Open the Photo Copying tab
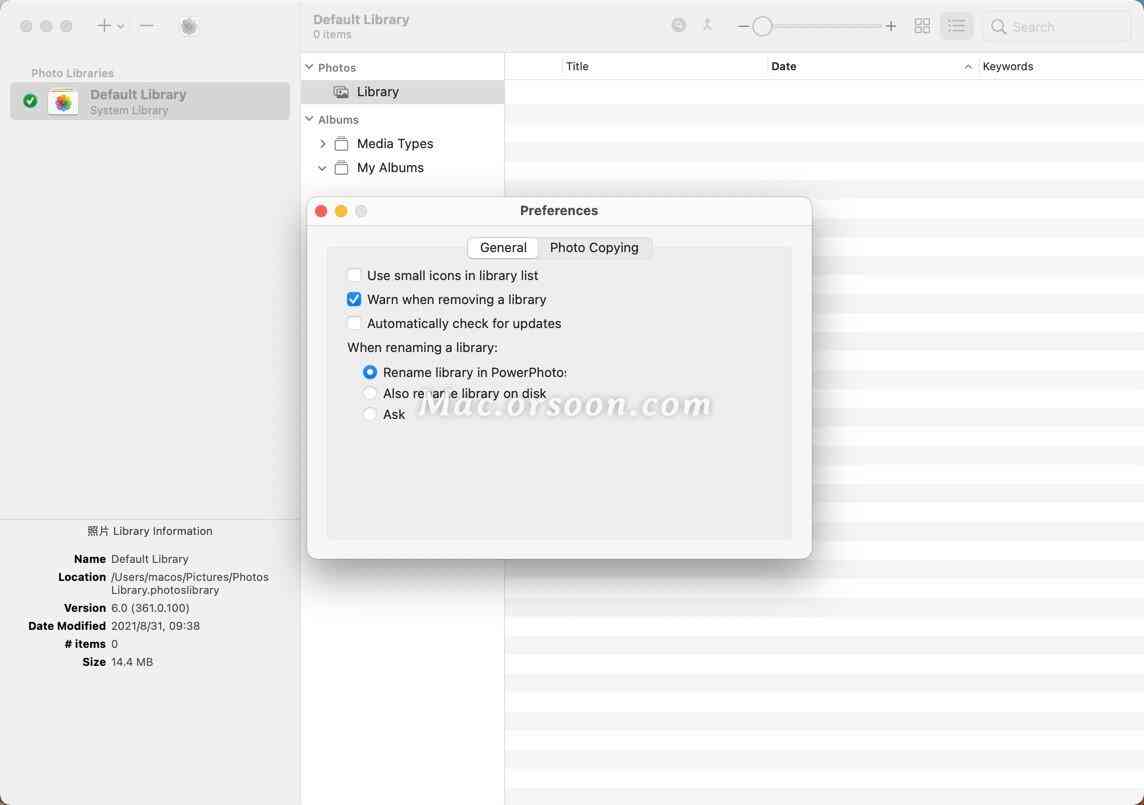 594,247
